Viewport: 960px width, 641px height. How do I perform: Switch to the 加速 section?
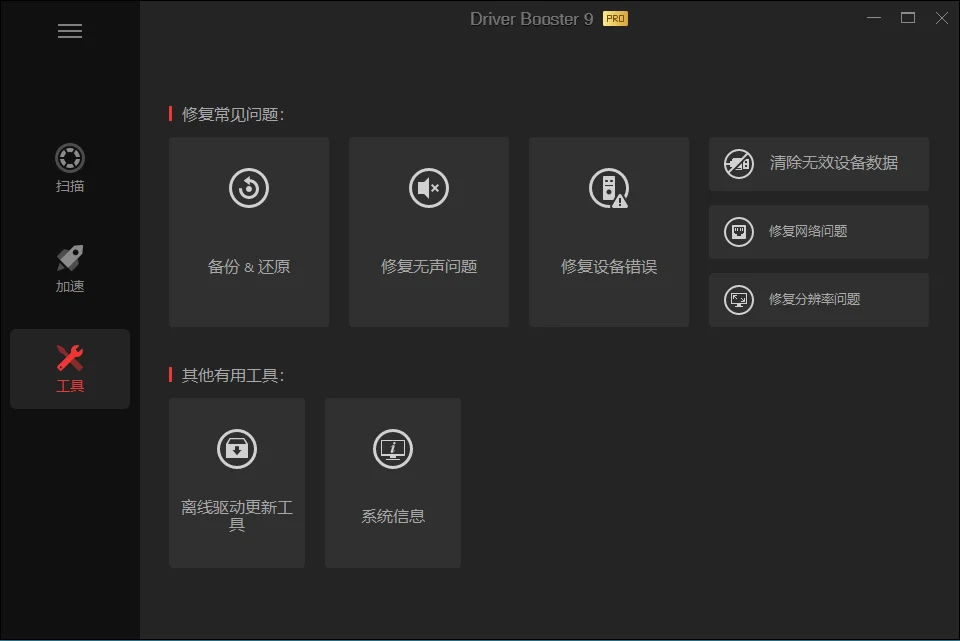tap(68, 270)
